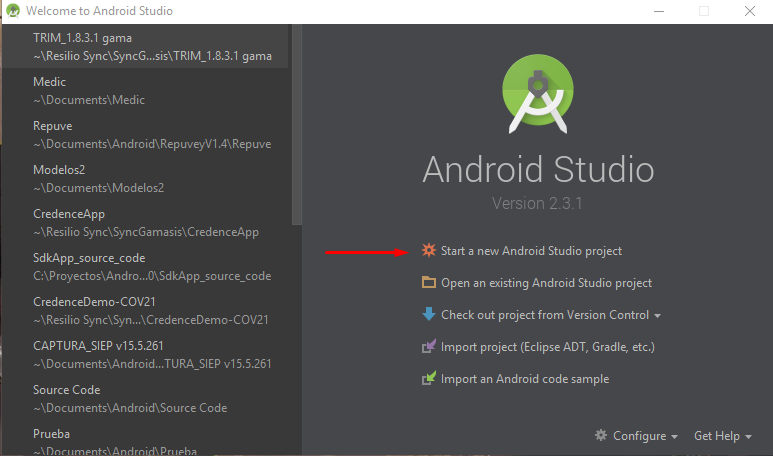Open an existing Android Studio project
Image resolution: width=773 pixels, height=456 pixels.
[546, 283]
